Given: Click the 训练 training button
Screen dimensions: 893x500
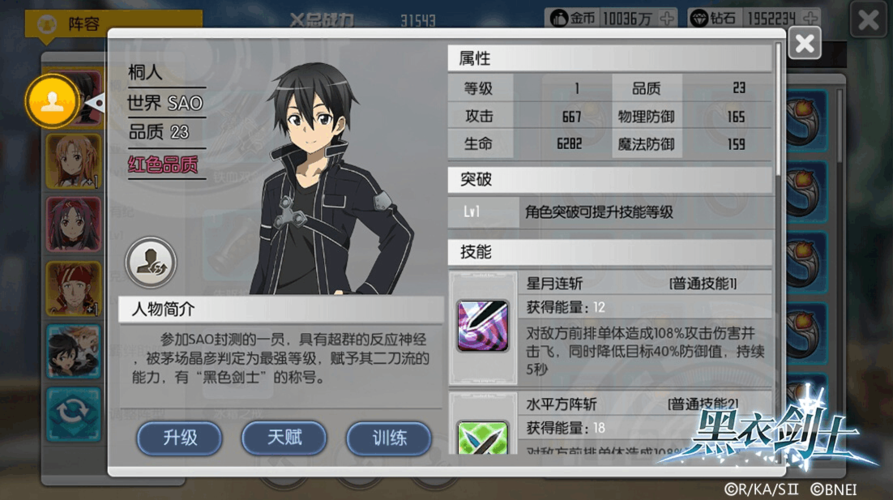Looking at the screenshot, I should tap(389, 438).
